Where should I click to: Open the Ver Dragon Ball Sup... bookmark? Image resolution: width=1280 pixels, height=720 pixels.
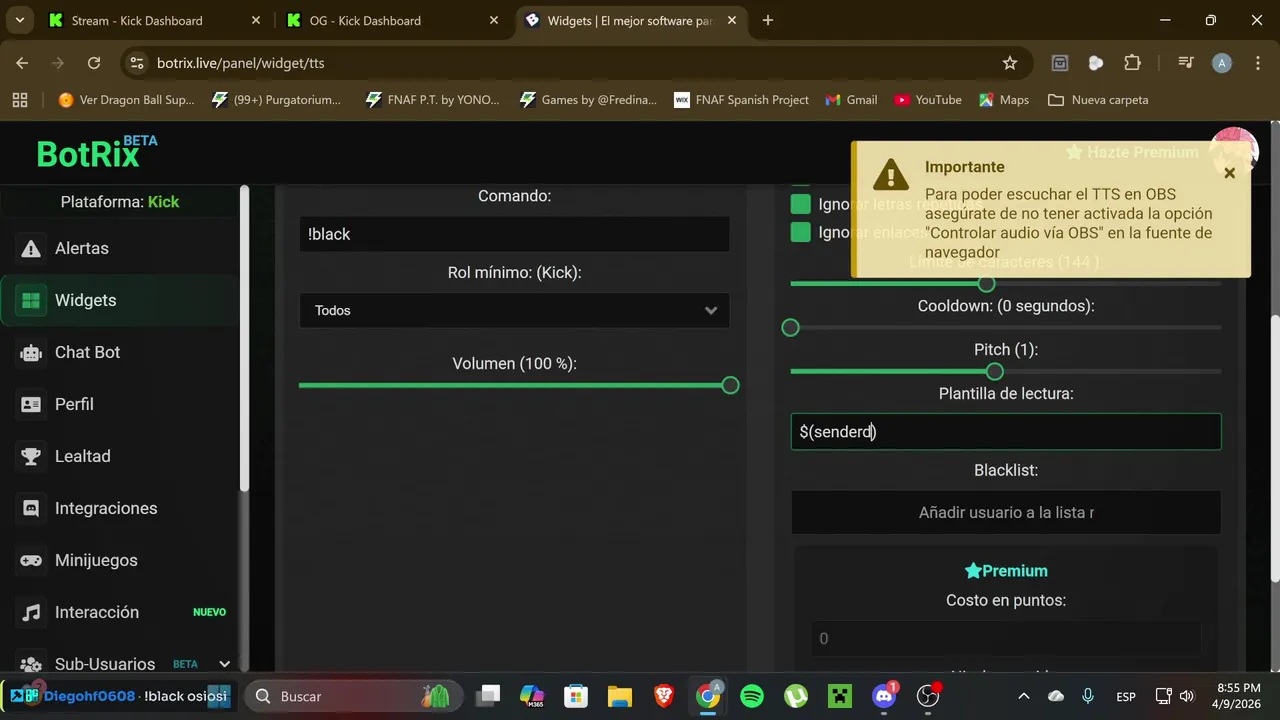click(127, 100)
